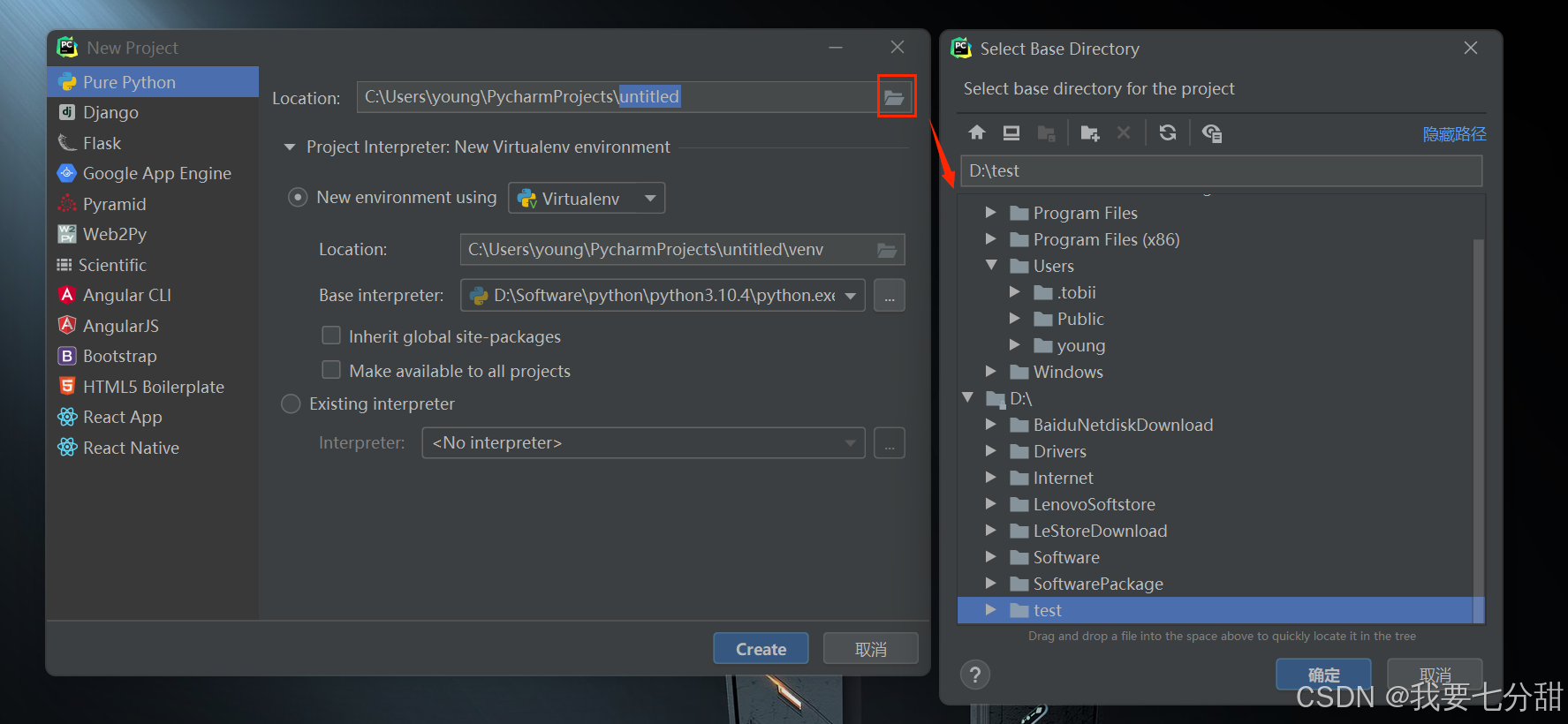Click HTML5 Boilerplate project icon
This screenshot has width=1568, height=724.
click(x=67, y=387)
